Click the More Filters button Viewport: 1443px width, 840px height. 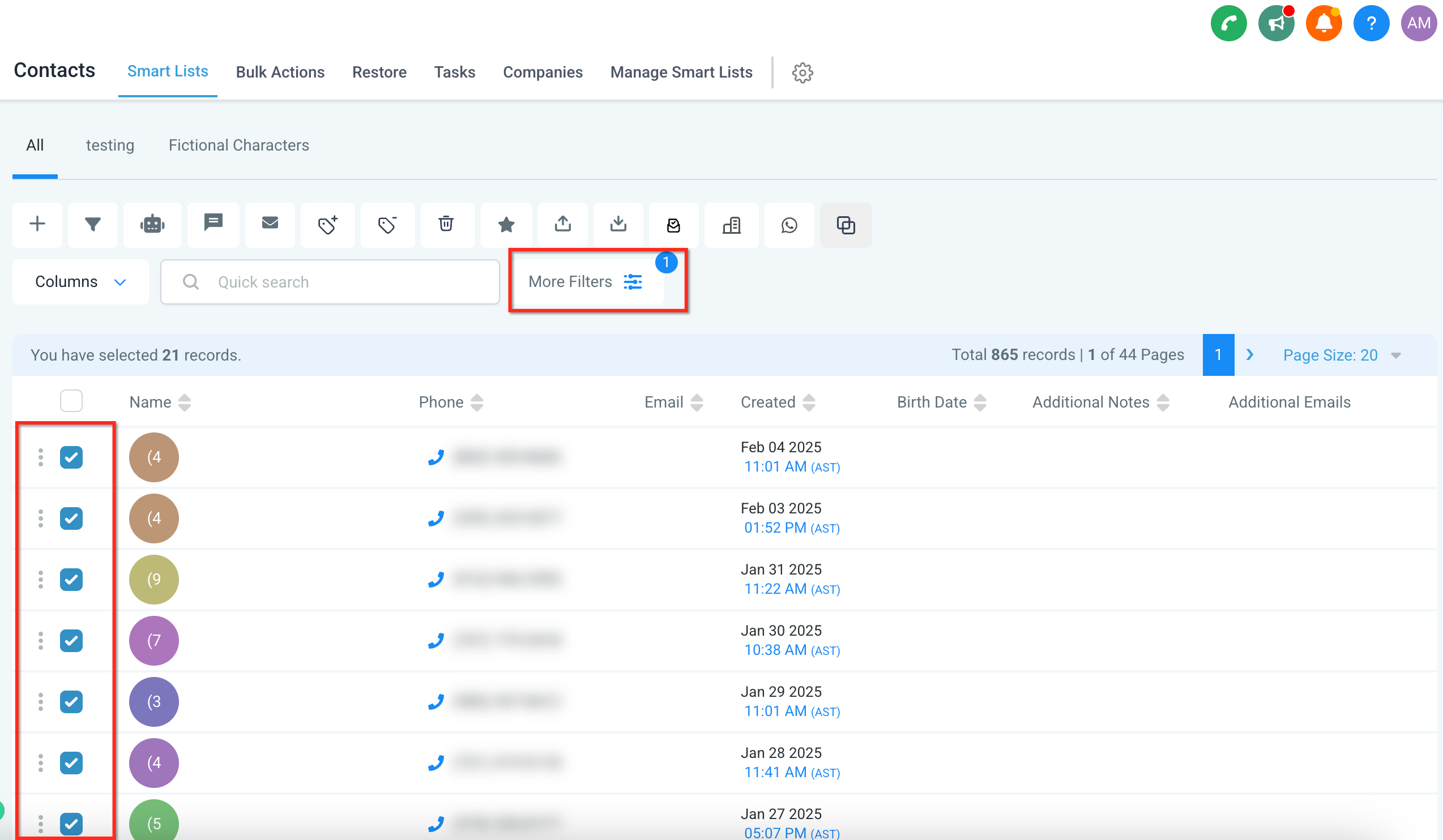585,282
